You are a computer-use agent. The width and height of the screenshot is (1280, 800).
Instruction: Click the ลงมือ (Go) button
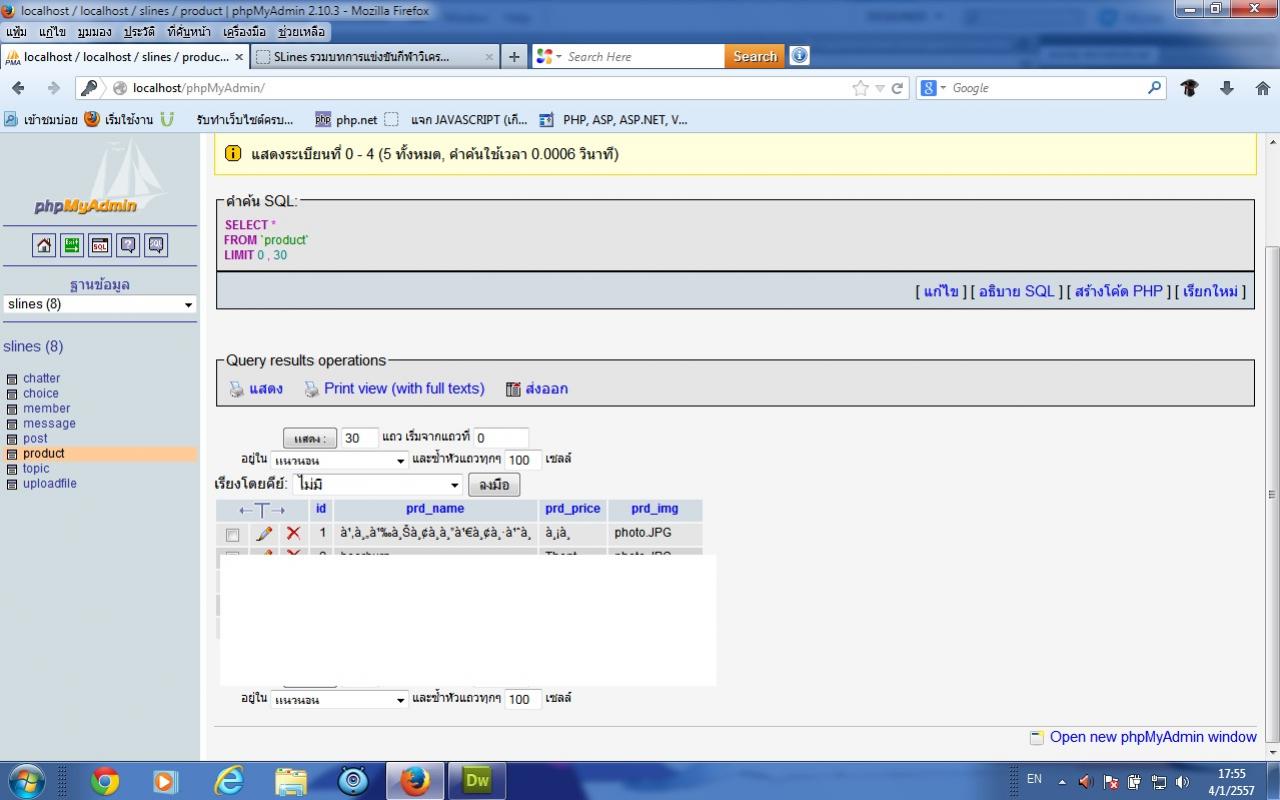pyautogui.click(x=494, y=485)
